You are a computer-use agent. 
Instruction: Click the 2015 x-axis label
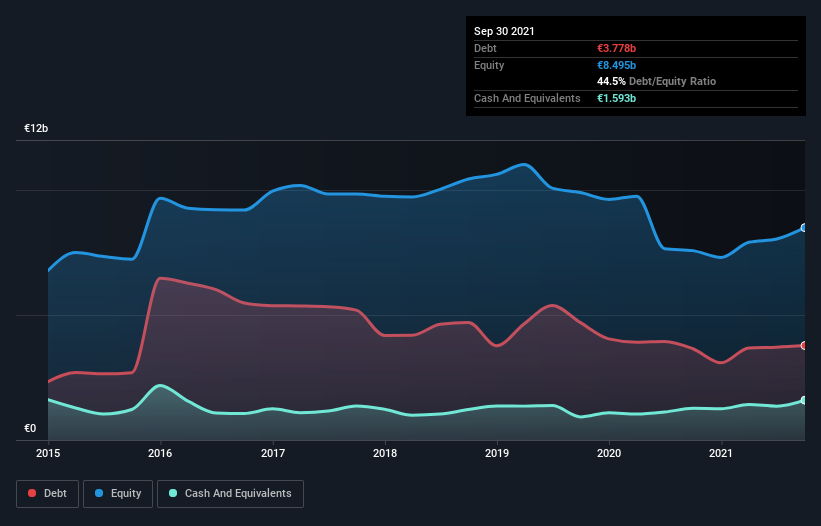click(x=48, y=453)
